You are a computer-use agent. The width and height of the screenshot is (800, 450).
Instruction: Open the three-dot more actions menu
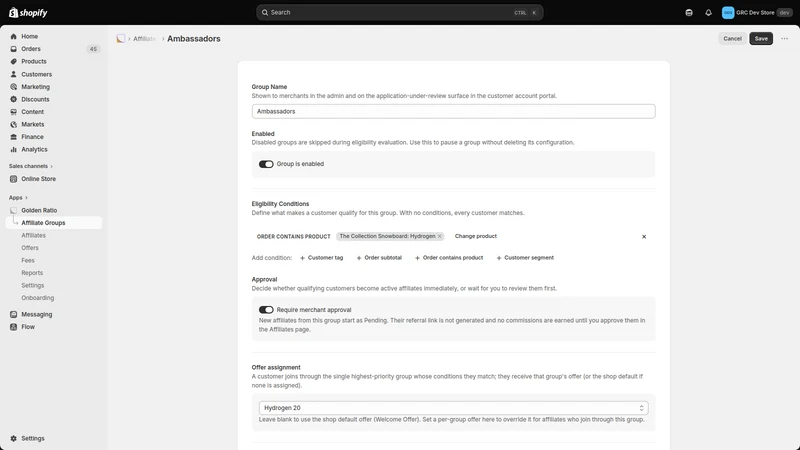(784, 39)
